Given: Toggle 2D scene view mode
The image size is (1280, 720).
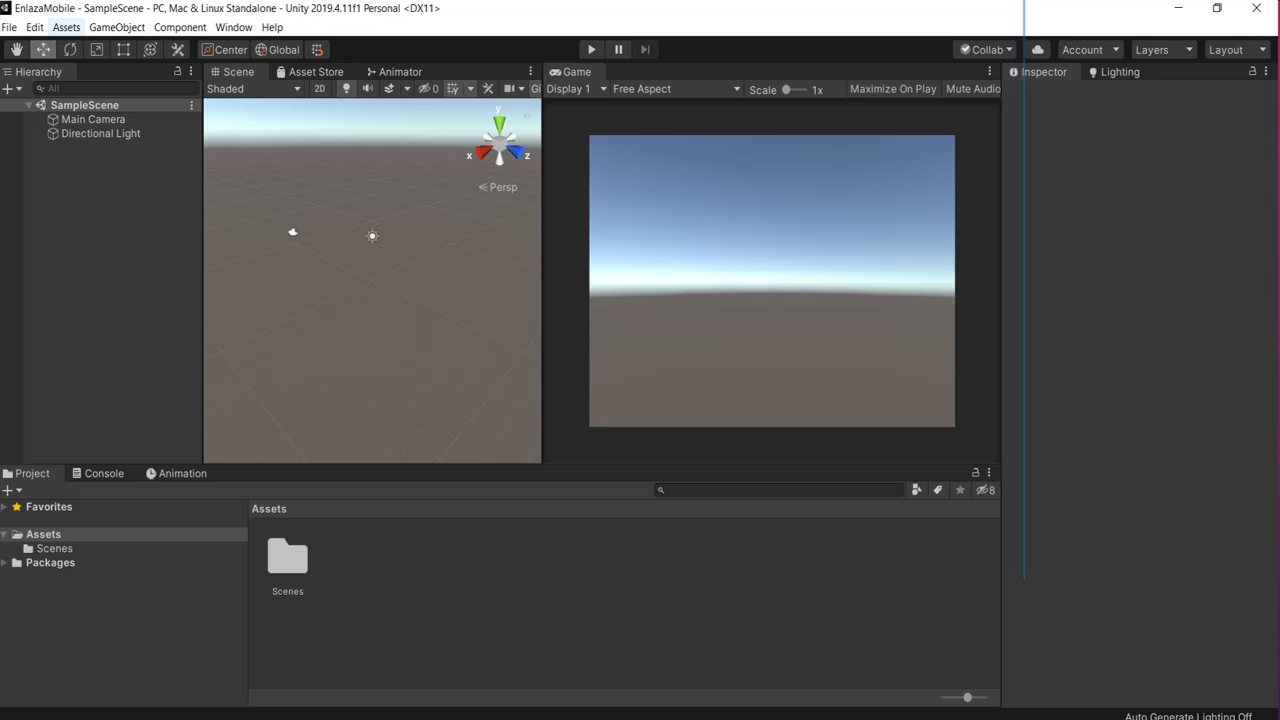Looking at the screenshot, I should [x=319, y=89].
